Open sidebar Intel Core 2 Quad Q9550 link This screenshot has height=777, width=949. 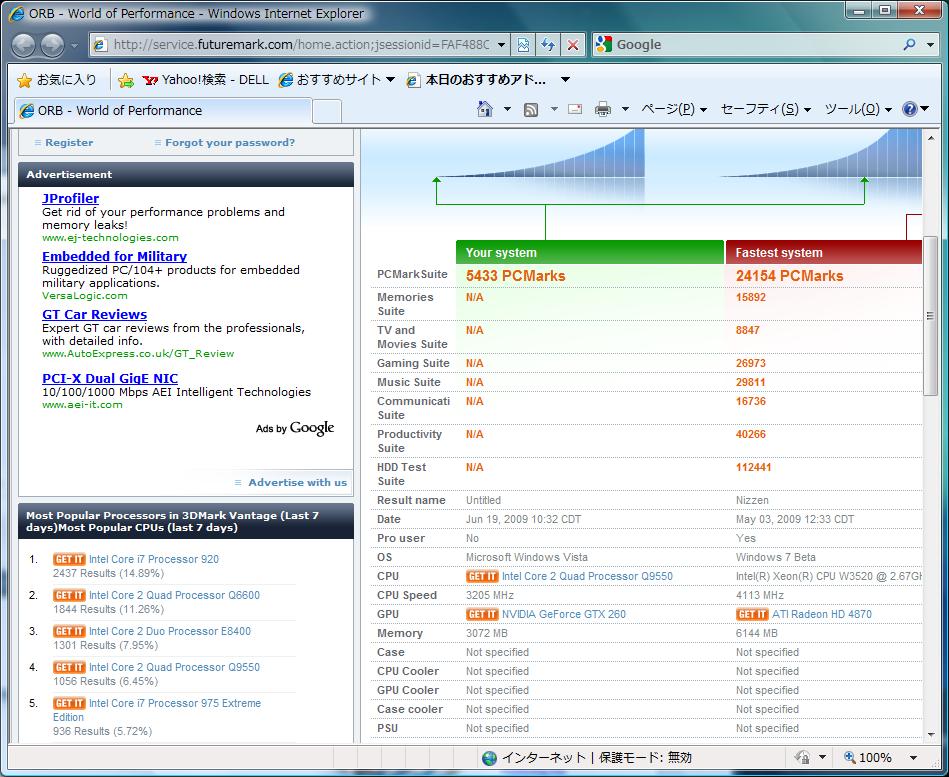(174, 667)
